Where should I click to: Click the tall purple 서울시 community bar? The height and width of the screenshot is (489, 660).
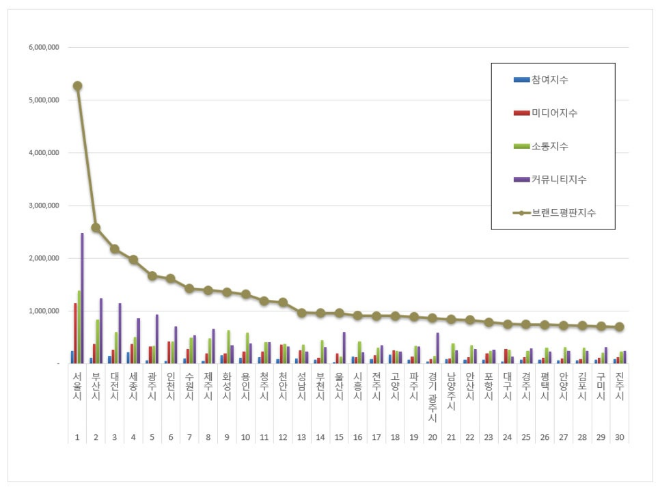point(82,298)
